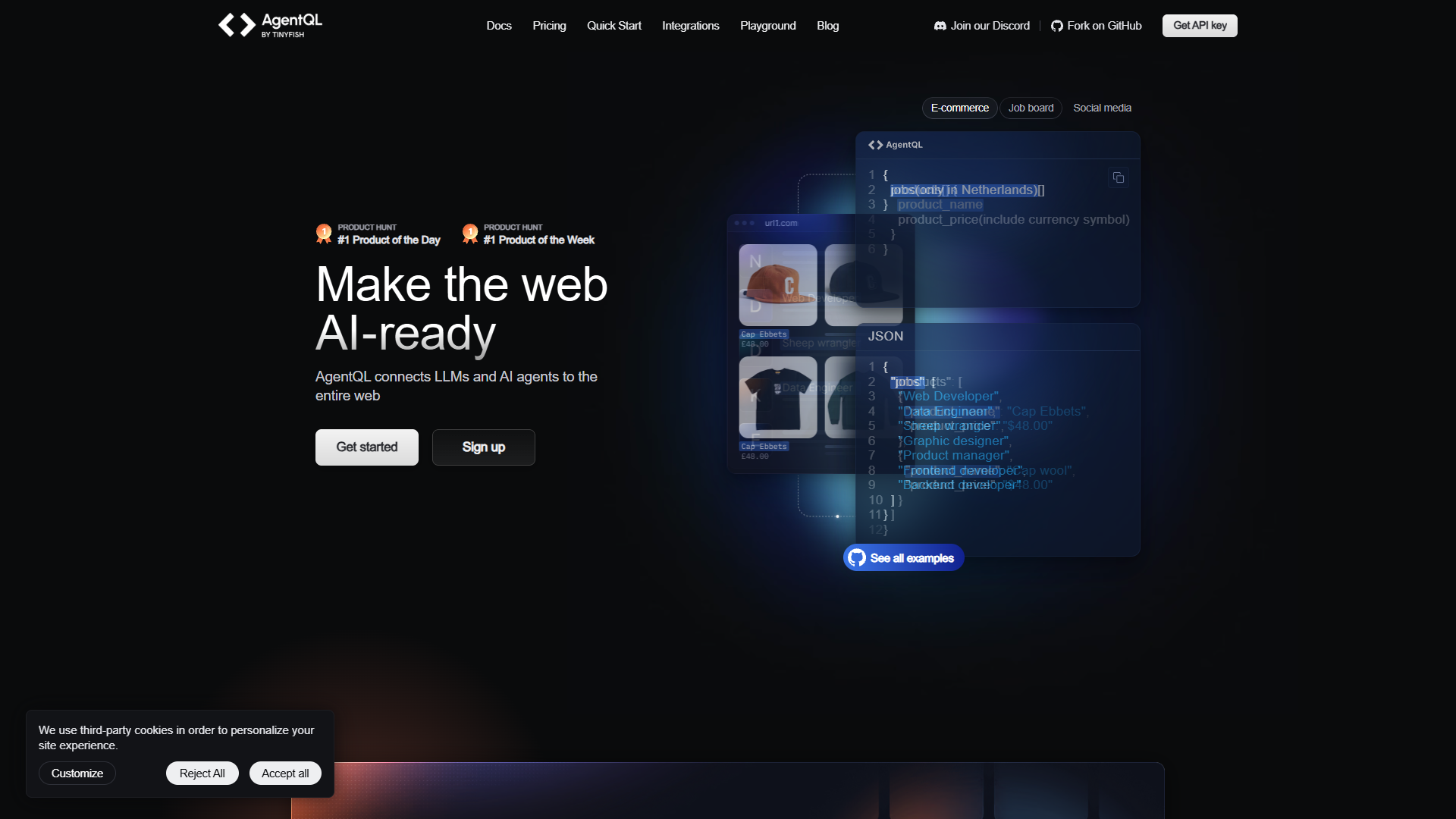Open the Fork on GitHub link
Screen dimensions: 1456x819
(x=1097, y=26)
